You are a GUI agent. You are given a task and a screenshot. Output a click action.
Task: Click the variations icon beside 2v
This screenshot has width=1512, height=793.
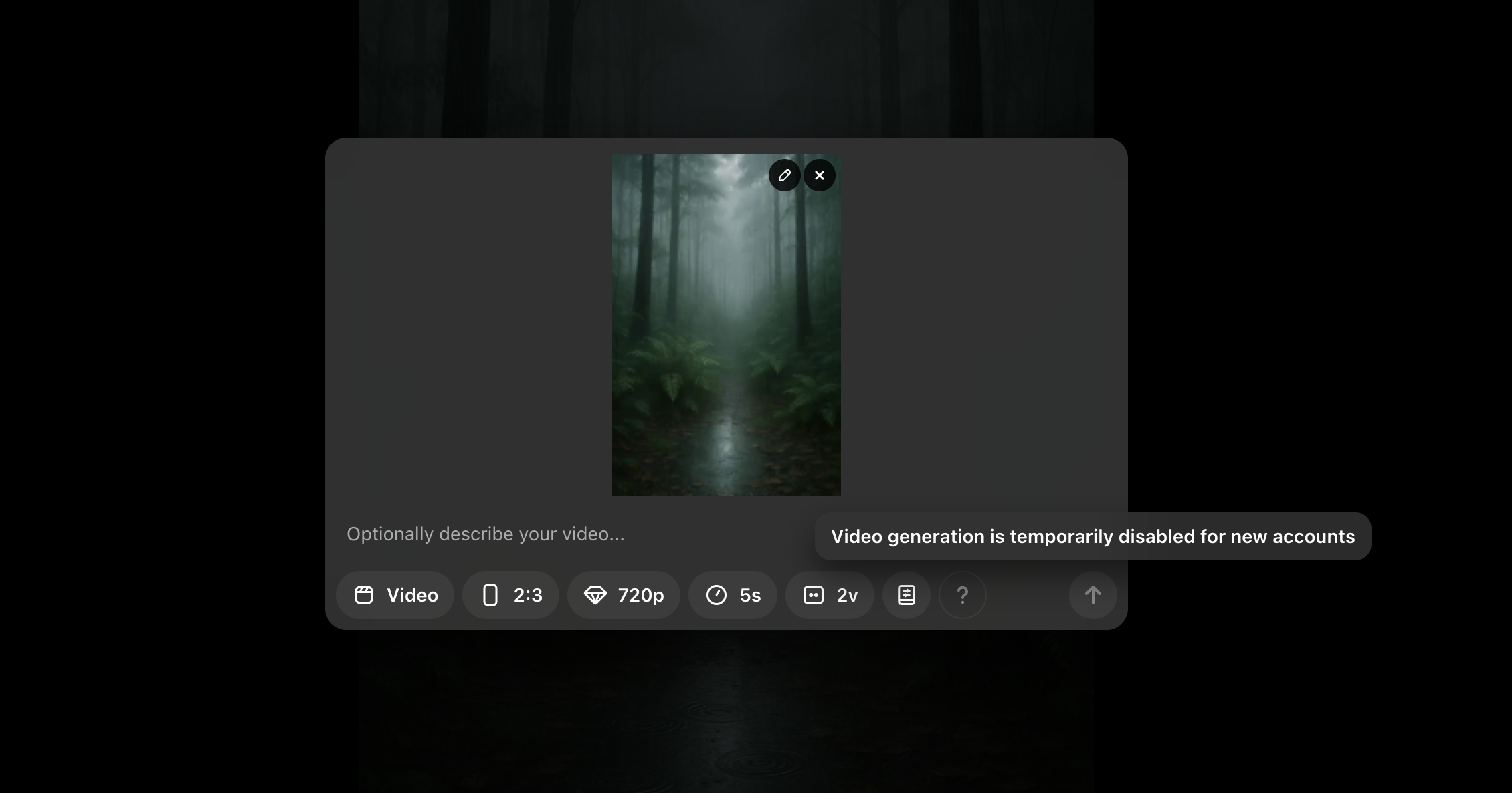coord(813,595)
